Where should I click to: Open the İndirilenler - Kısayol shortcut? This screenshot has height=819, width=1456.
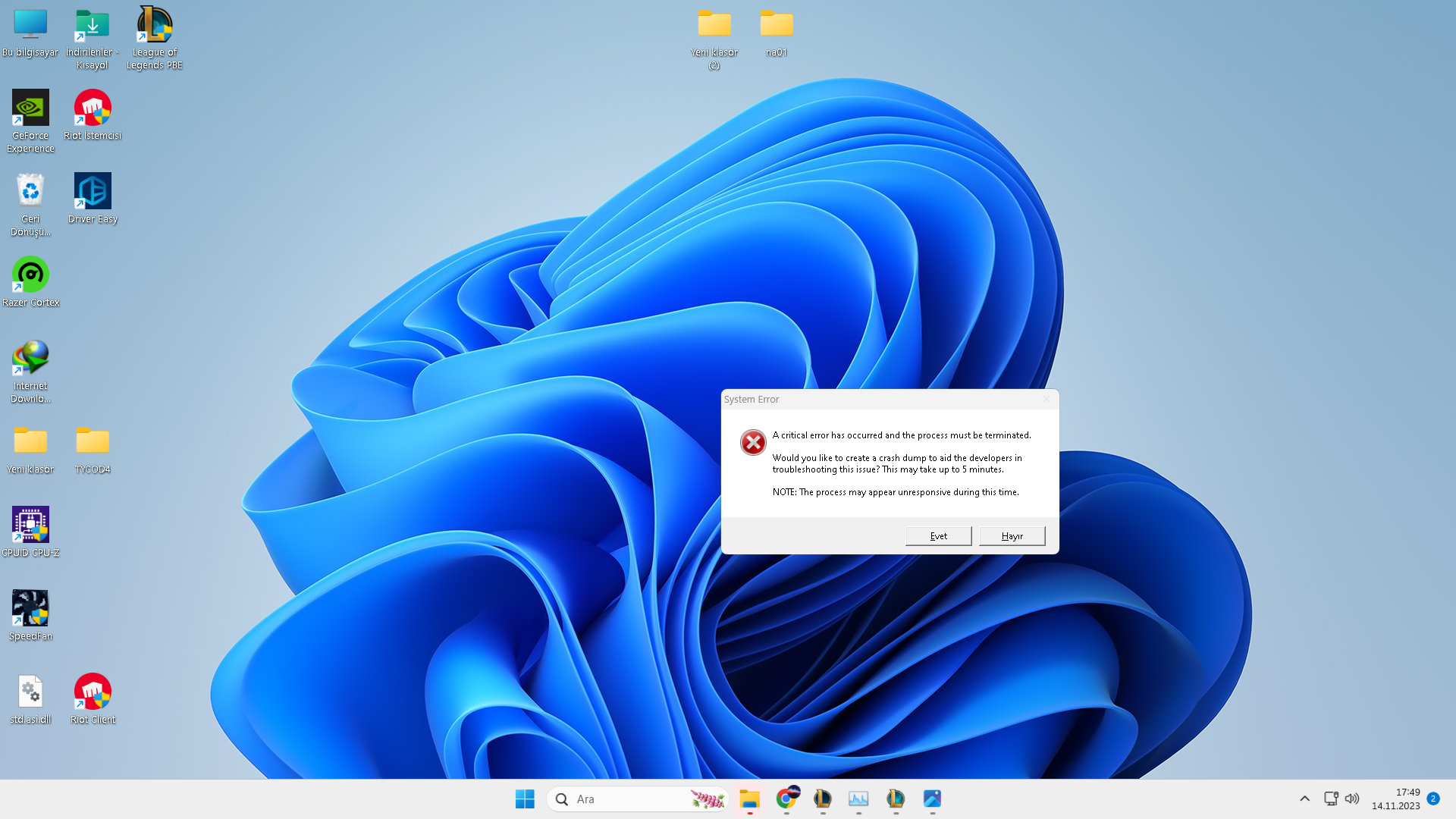pos(93,39)
